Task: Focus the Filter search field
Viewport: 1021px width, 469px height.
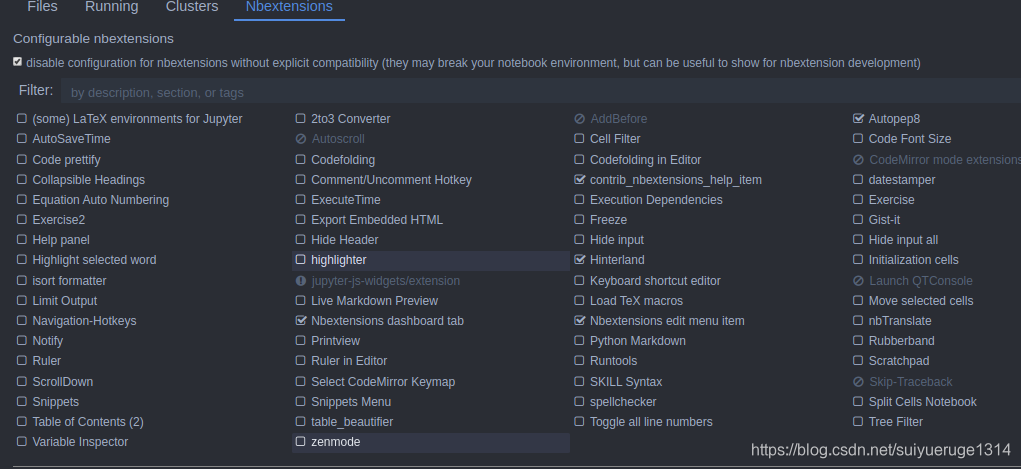Action: (540, 92)
